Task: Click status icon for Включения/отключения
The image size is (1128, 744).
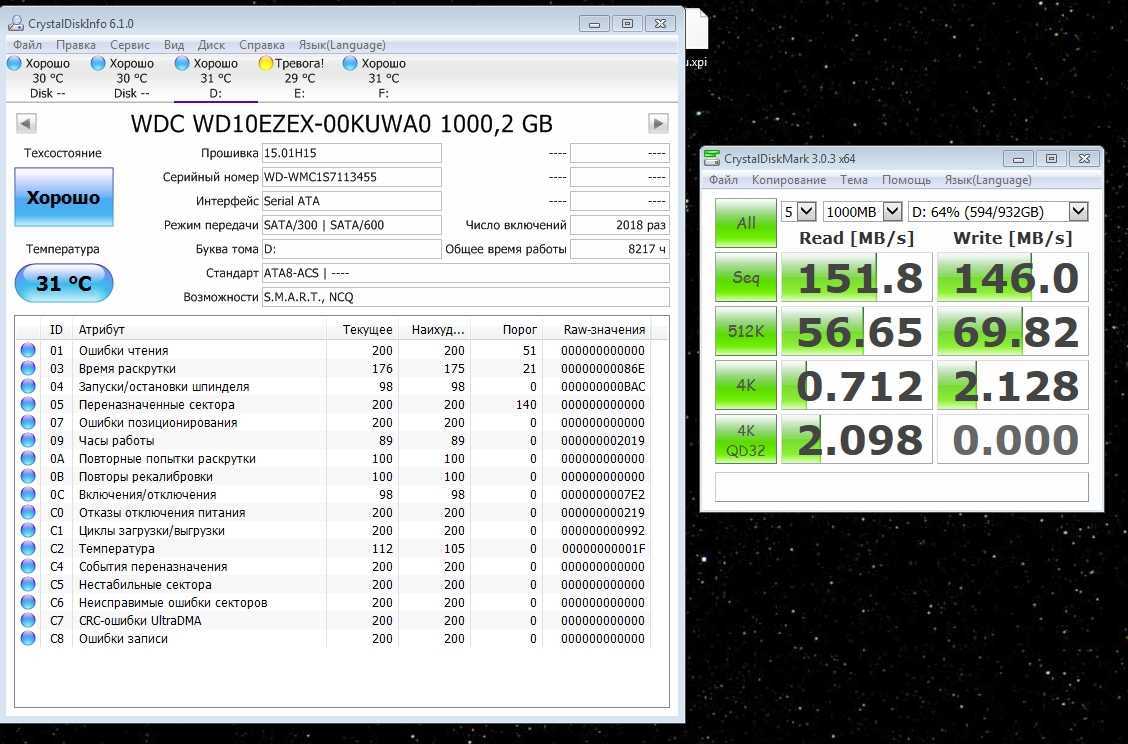Action: click(x=28, y=494)
